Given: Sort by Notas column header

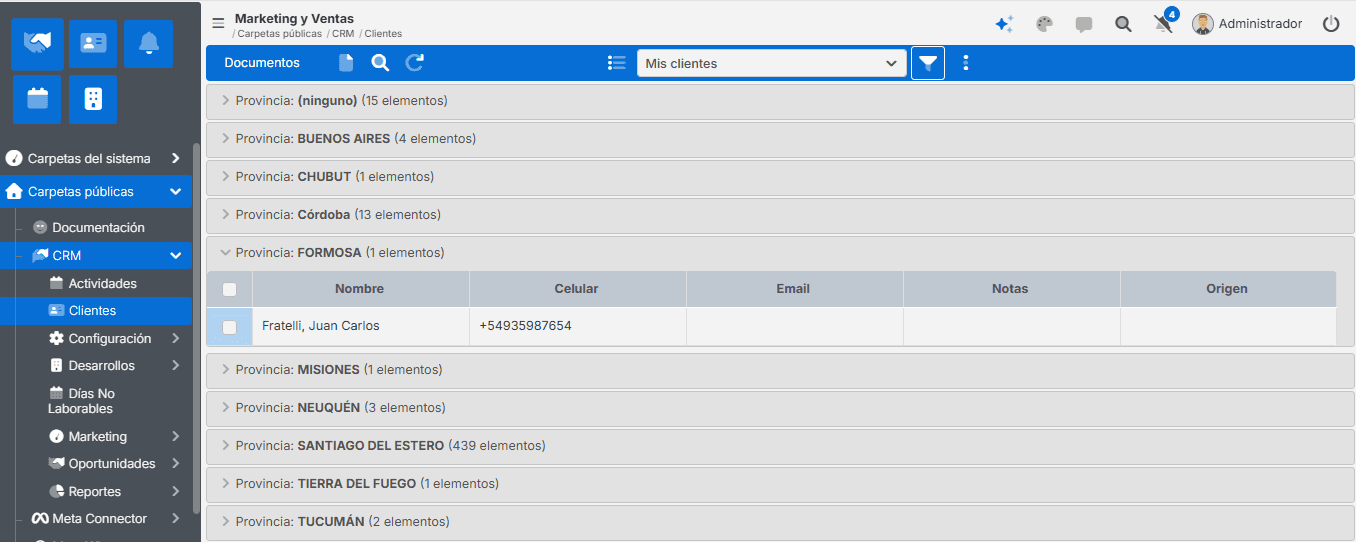Looking at the screenshot, I should coord(1011,289).
